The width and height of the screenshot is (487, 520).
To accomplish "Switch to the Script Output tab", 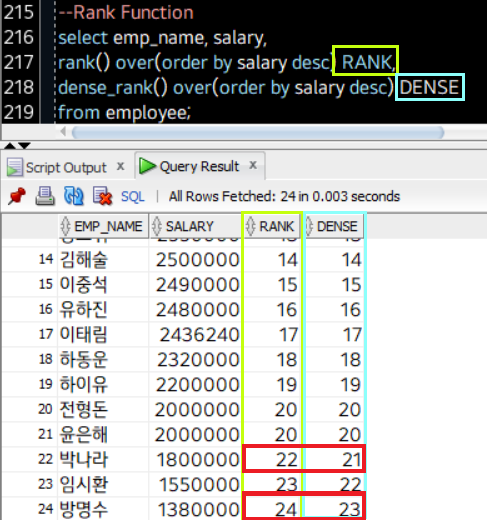I will click(x=66, y=167).
